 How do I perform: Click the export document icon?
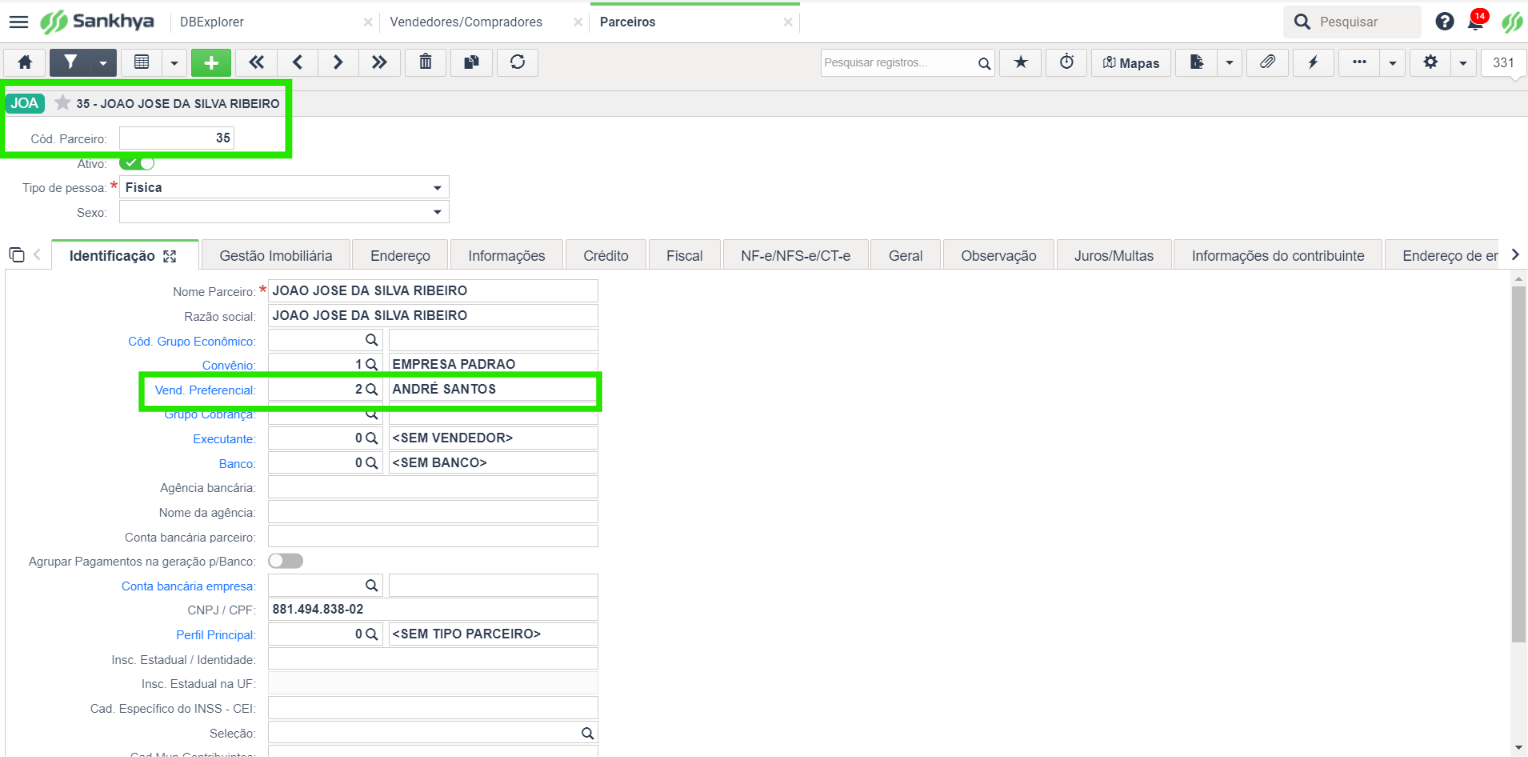click(1196, 62)
